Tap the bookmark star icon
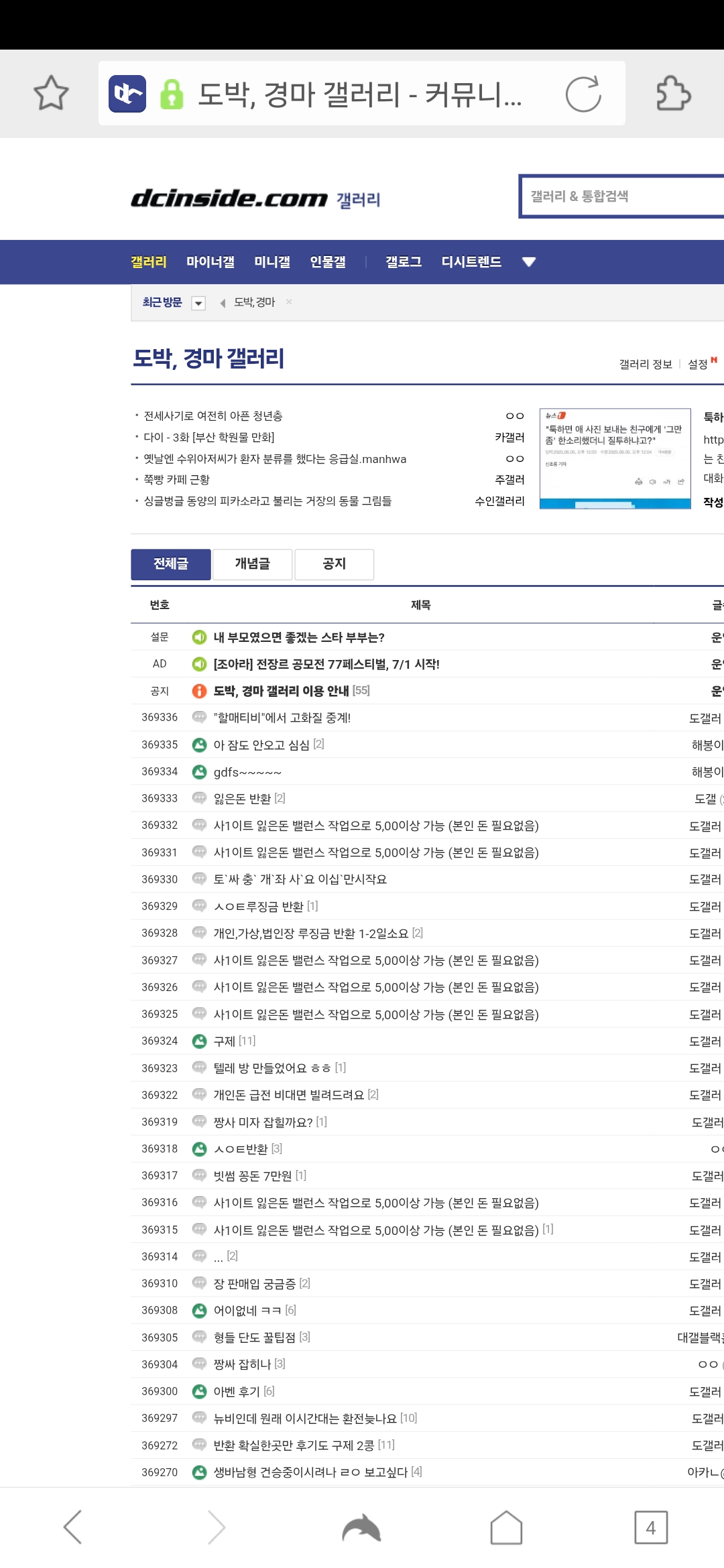 pyautogui.click(x=51, y=93)
